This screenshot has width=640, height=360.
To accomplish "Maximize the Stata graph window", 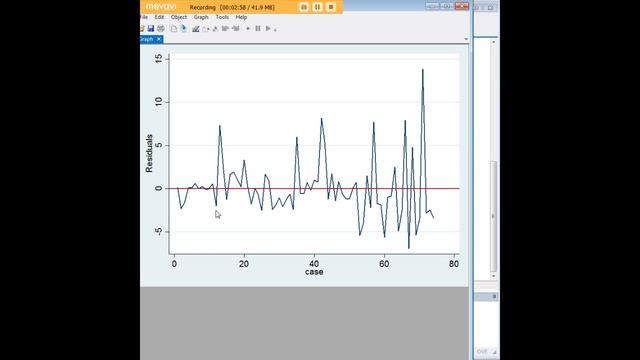I will click(447, 6).
